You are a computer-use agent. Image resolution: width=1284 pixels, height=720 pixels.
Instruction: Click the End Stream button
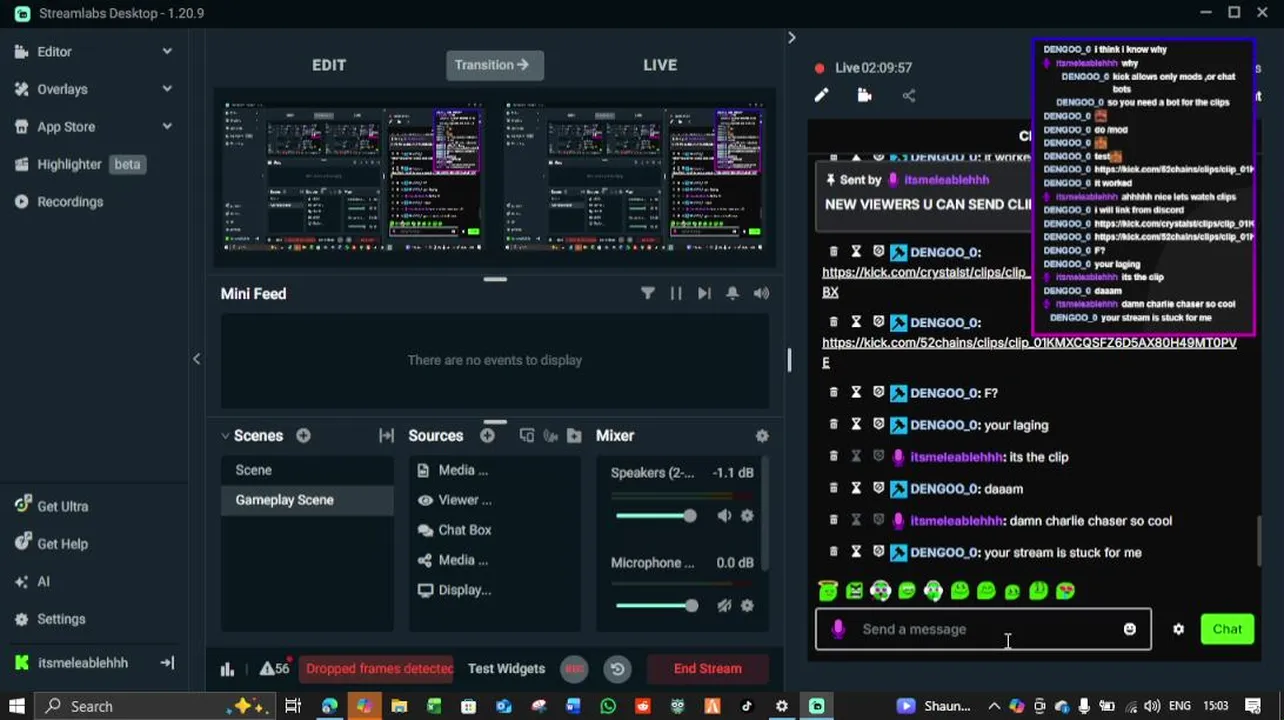coord(708,669)
